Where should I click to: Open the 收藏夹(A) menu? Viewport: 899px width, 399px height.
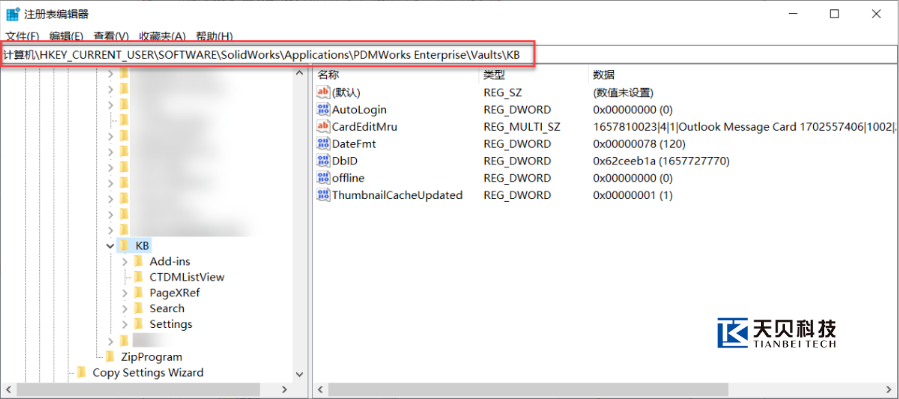click(163, 36)
